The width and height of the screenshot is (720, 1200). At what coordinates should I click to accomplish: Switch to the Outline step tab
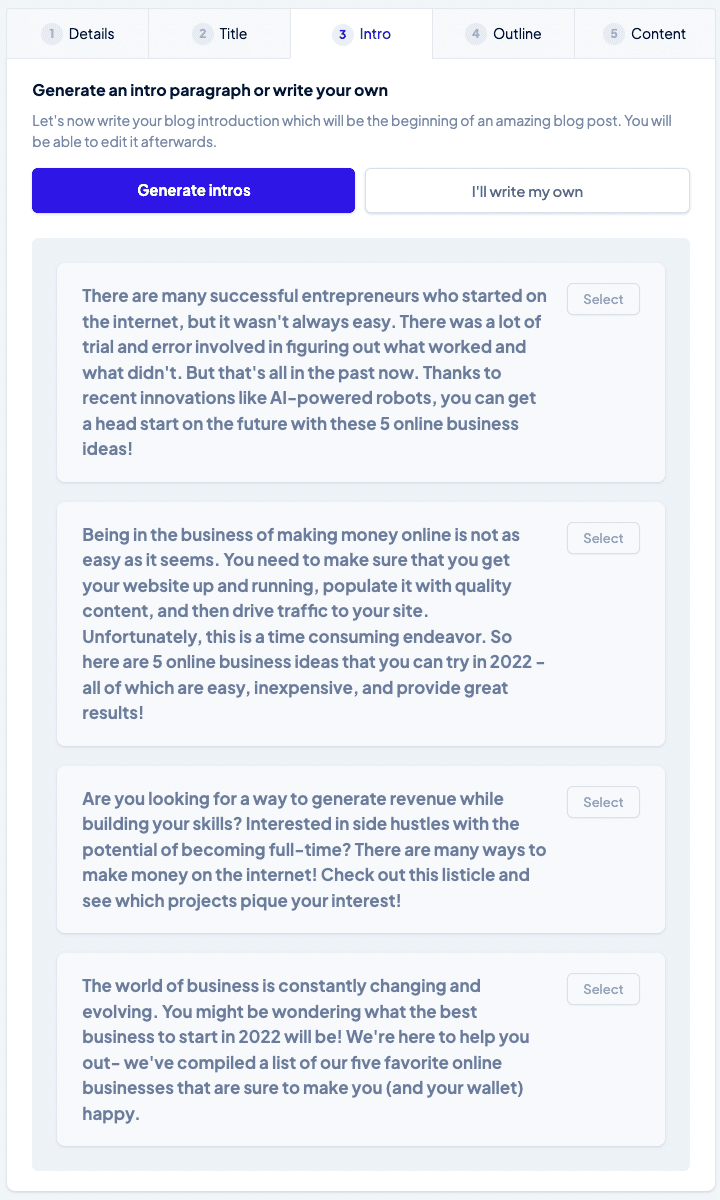(504, 34)
